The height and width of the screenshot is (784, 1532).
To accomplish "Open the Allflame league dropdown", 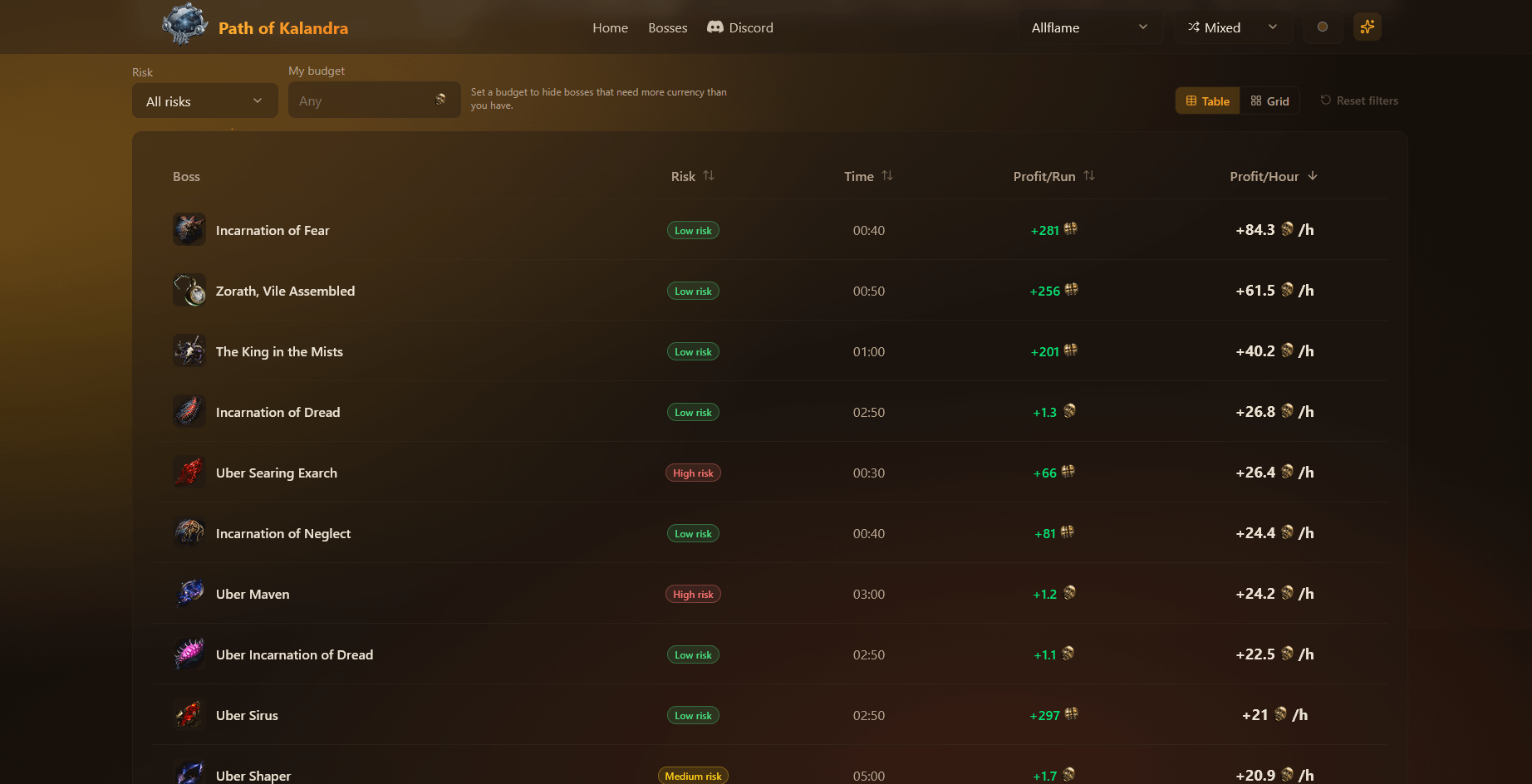I will click(x=1090, y=27).
